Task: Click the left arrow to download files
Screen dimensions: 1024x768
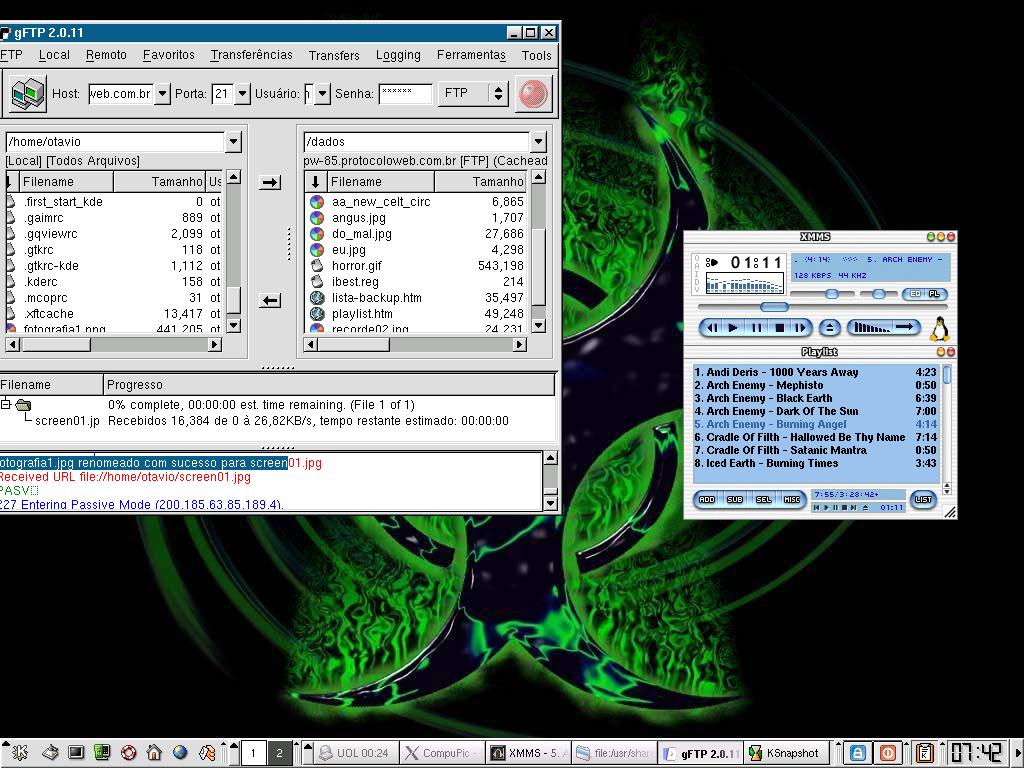Action: pos(270,300)
